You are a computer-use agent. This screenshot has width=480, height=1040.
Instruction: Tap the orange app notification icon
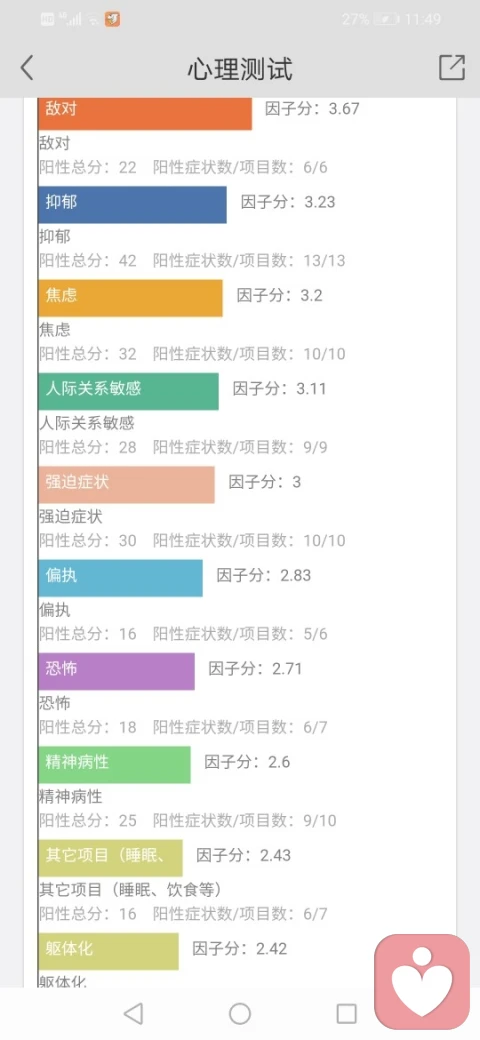point(113,19)
